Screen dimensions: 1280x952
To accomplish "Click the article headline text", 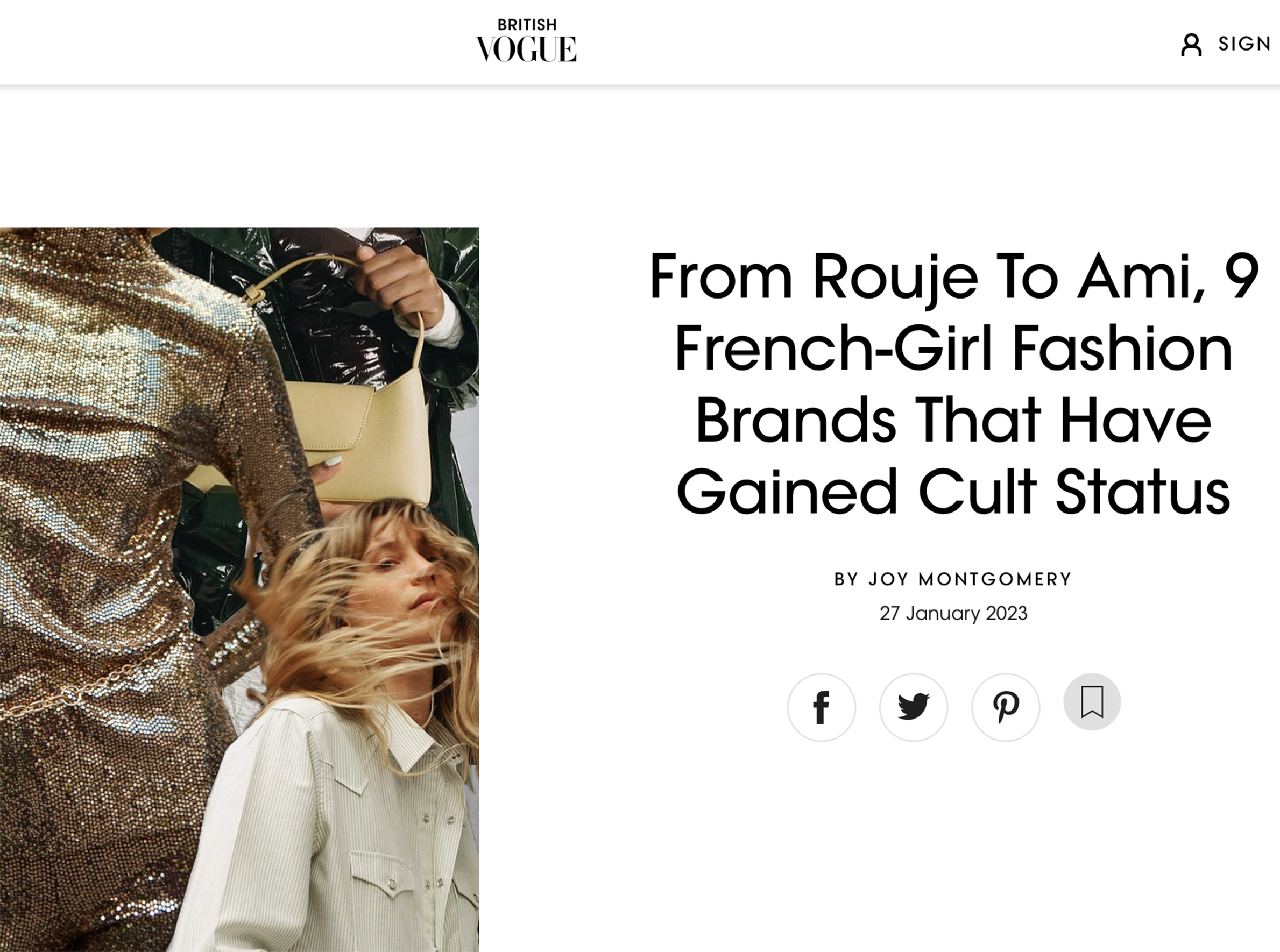I will click(954, 384).
